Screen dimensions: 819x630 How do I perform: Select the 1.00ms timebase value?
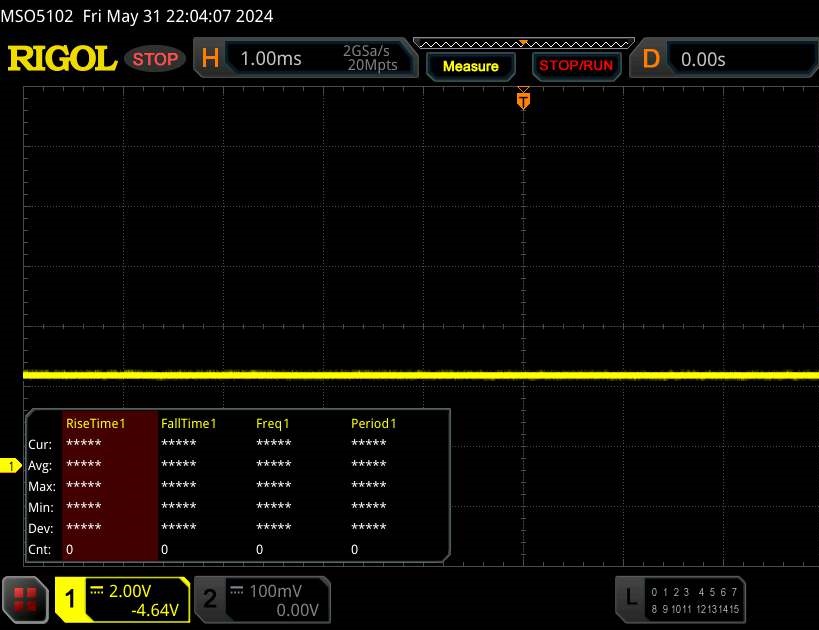tap(271, 59)
